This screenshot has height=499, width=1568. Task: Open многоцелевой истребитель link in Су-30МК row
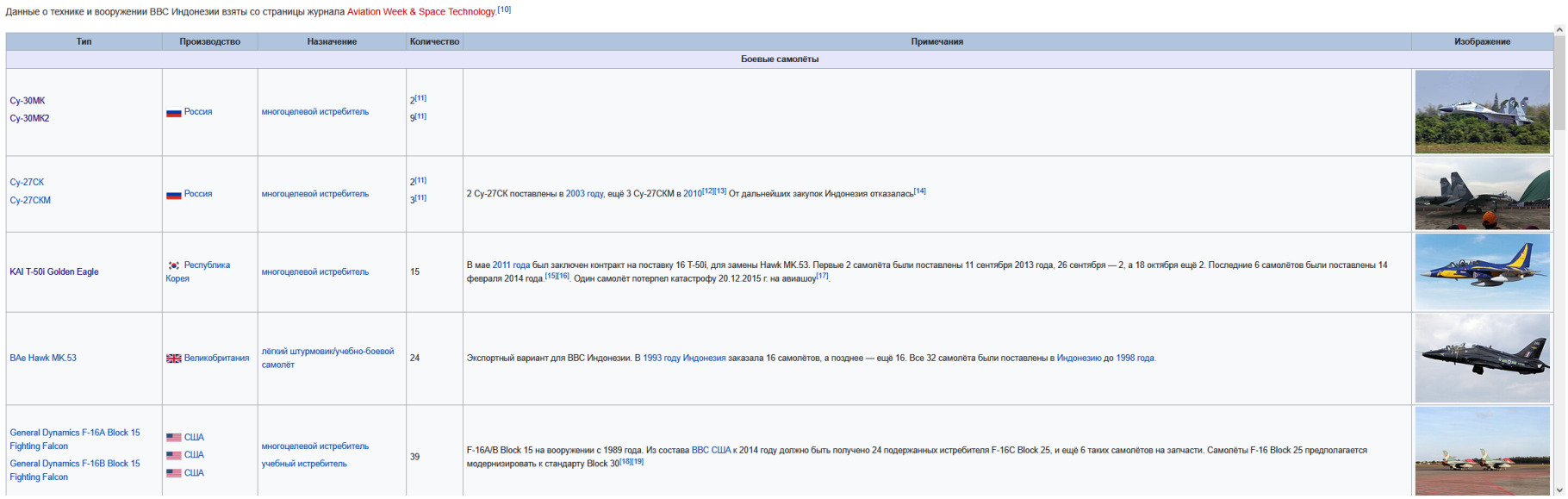coord(315,112)
